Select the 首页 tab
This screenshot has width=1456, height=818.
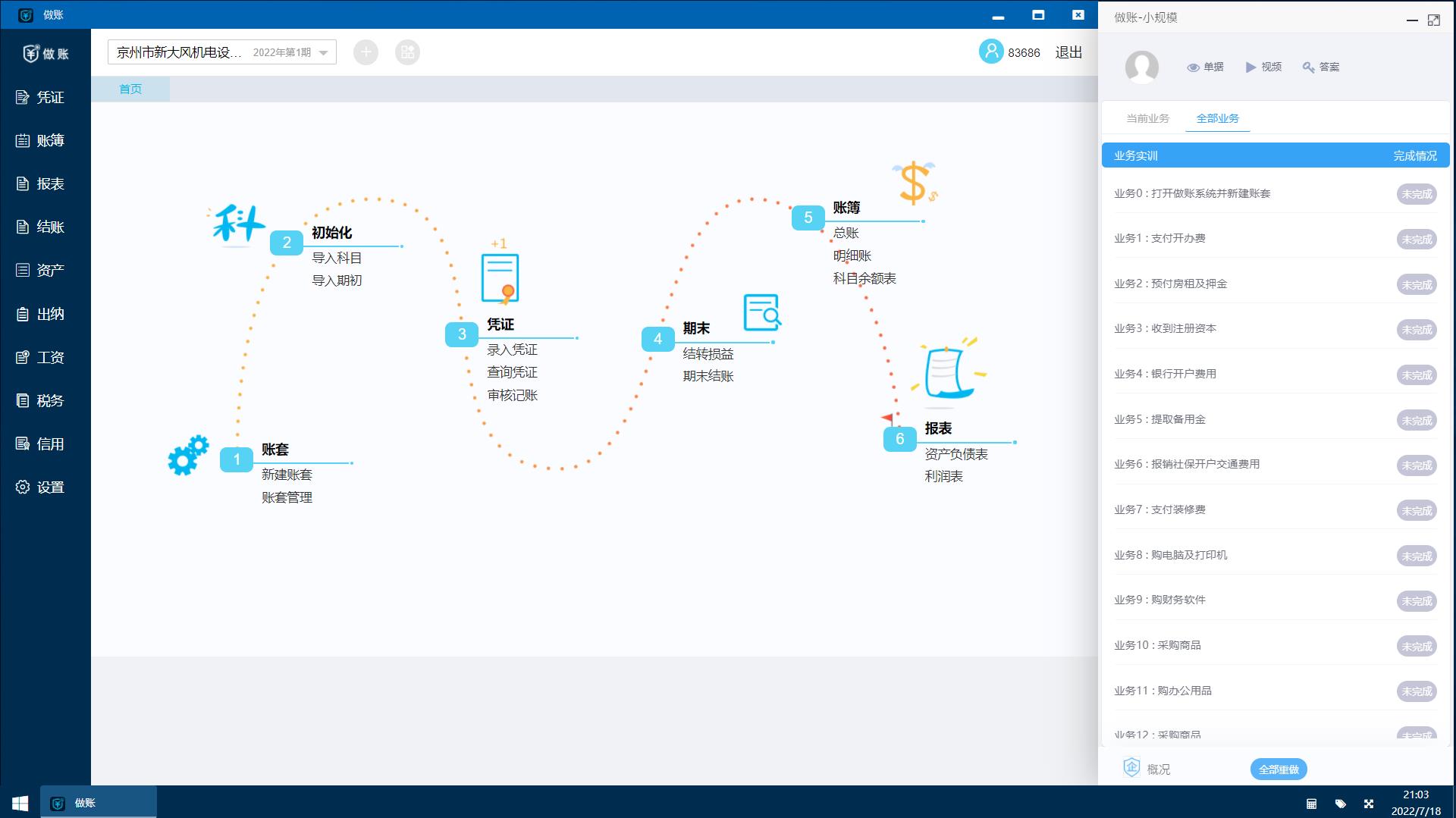click(130, 89)
